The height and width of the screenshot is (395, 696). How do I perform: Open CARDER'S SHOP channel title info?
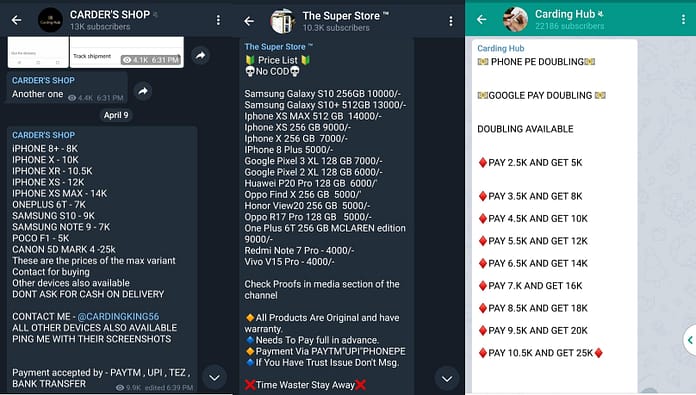click(110, 15)
